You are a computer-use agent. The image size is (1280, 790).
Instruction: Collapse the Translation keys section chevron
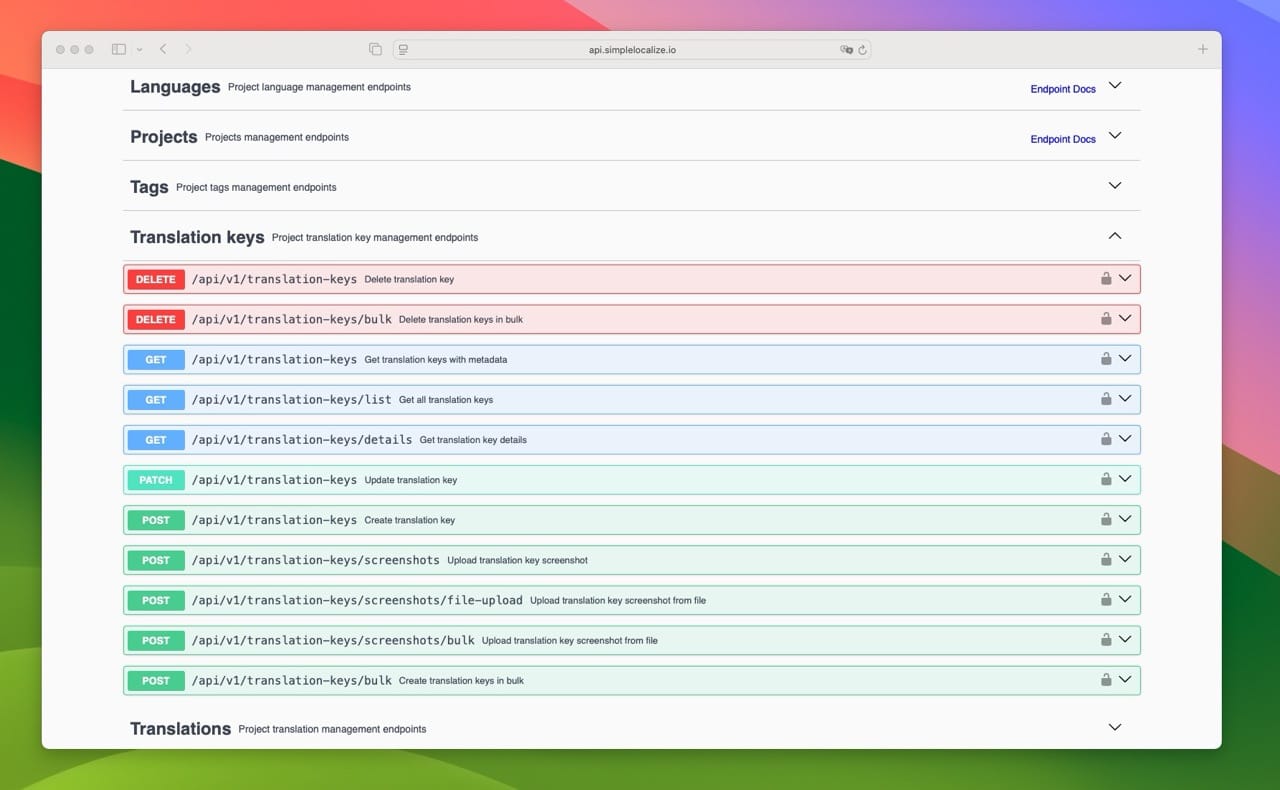coord(1115,236)
